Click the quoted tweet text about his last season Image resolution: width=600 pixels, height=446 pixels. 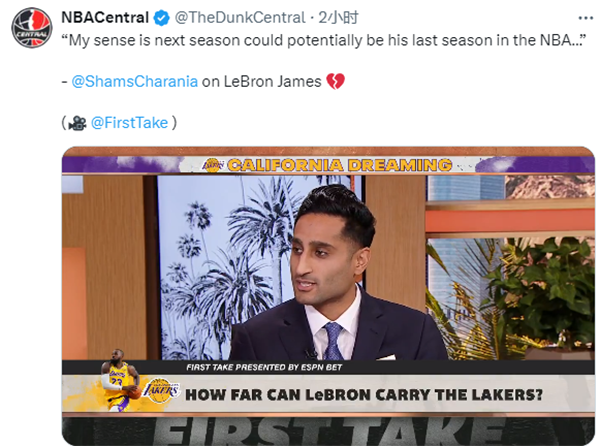[x=324, y=40]
